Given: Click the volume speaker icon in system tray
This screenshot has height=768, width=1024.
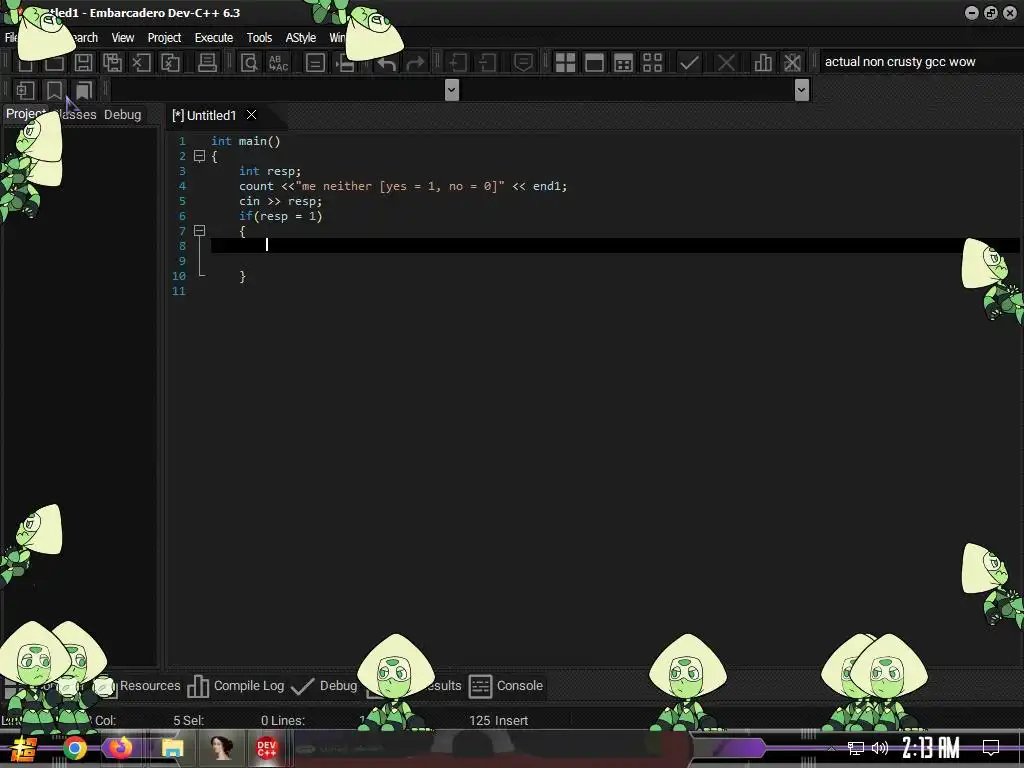Looking at the screenshot, I should point(880,748).
